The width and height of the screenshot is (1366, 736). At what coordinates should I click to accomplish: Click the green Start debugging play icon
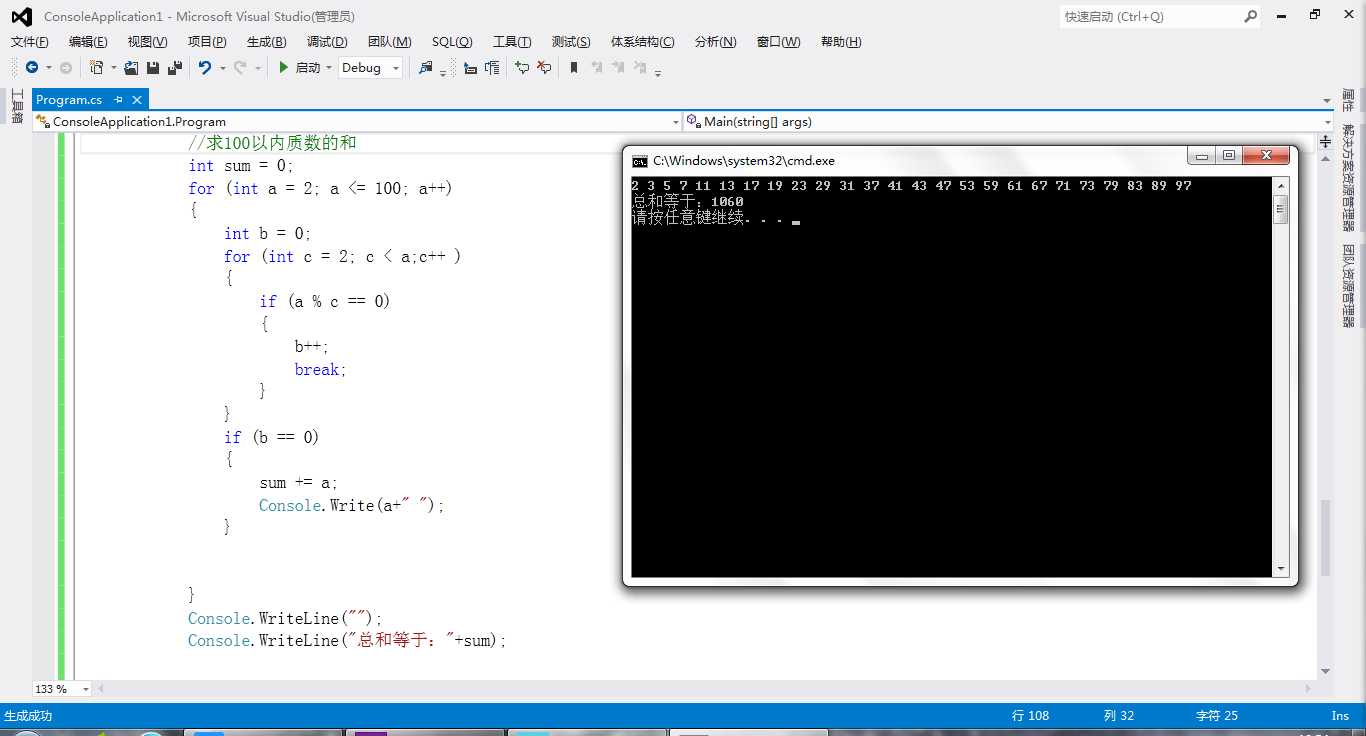tap(284, 67)
